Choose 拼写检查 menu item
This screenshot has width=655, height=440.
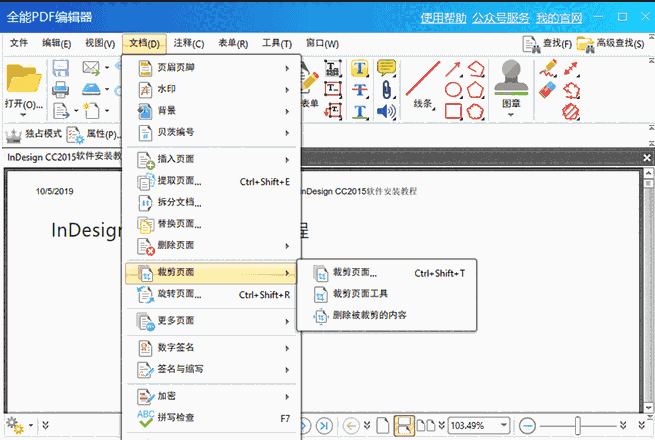click(212, 417)
